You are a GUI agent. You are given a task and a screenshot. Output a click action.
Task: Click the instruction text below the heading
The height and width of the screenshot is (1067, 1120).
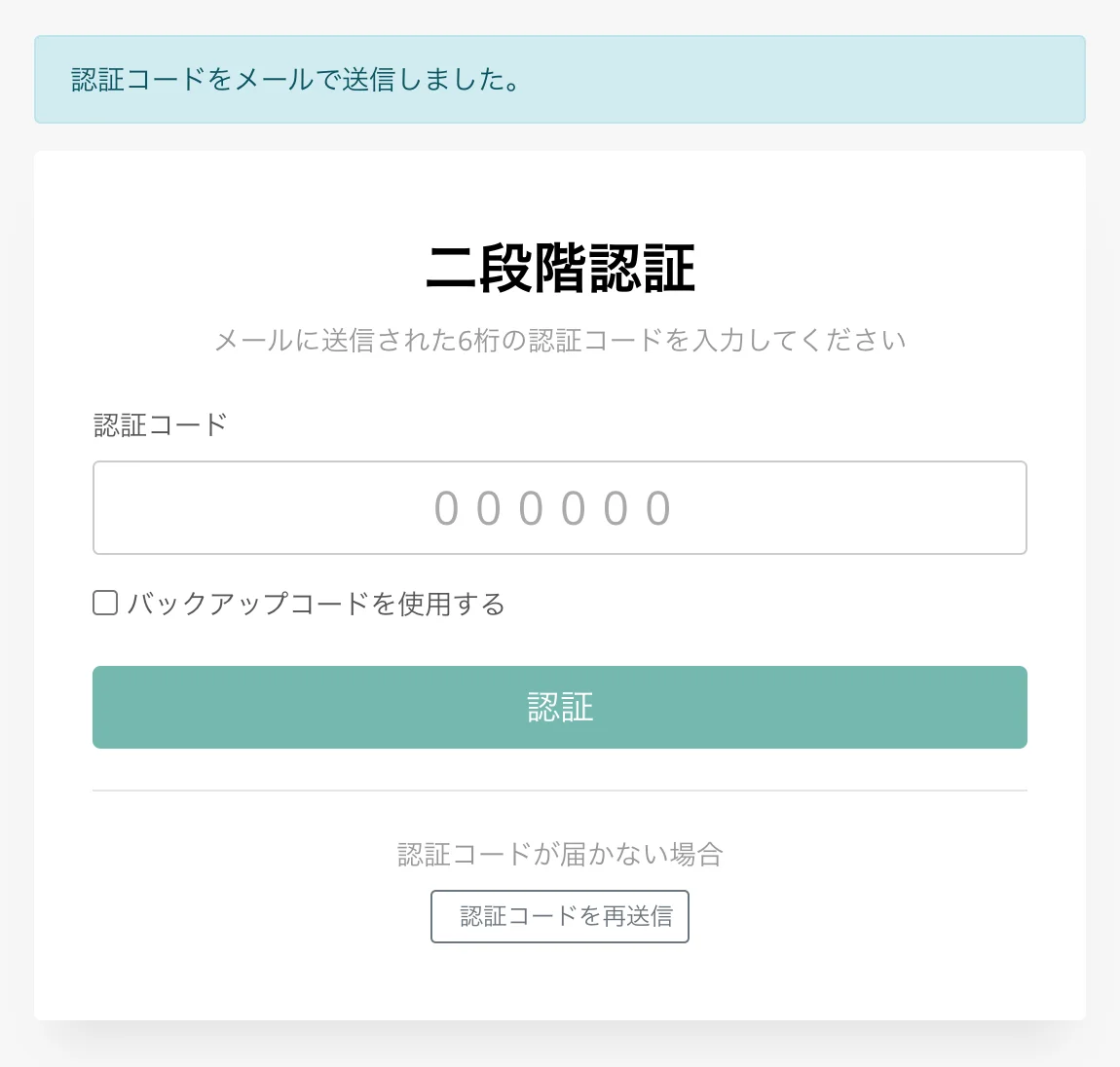(x=560, y=341)
